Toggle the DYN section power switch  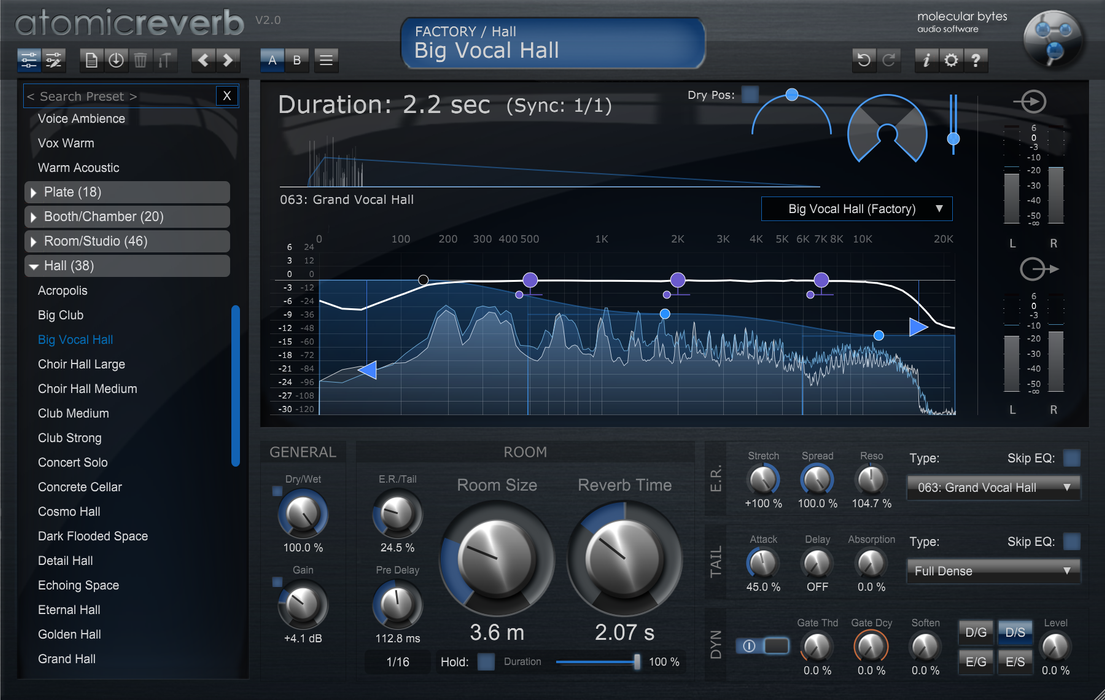[x=763, y=646]
